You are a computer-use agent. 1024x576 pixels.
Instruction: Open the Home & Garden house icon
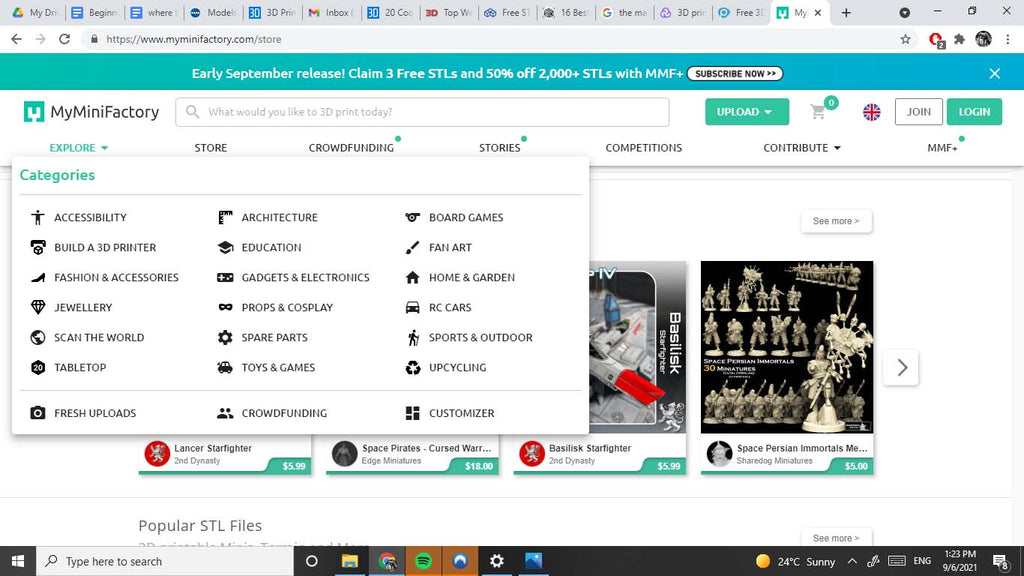click(413, 278)
